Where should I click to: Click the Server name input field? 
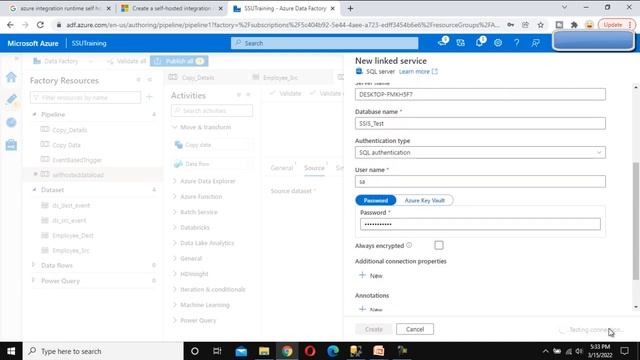click(x=480, y=94)
